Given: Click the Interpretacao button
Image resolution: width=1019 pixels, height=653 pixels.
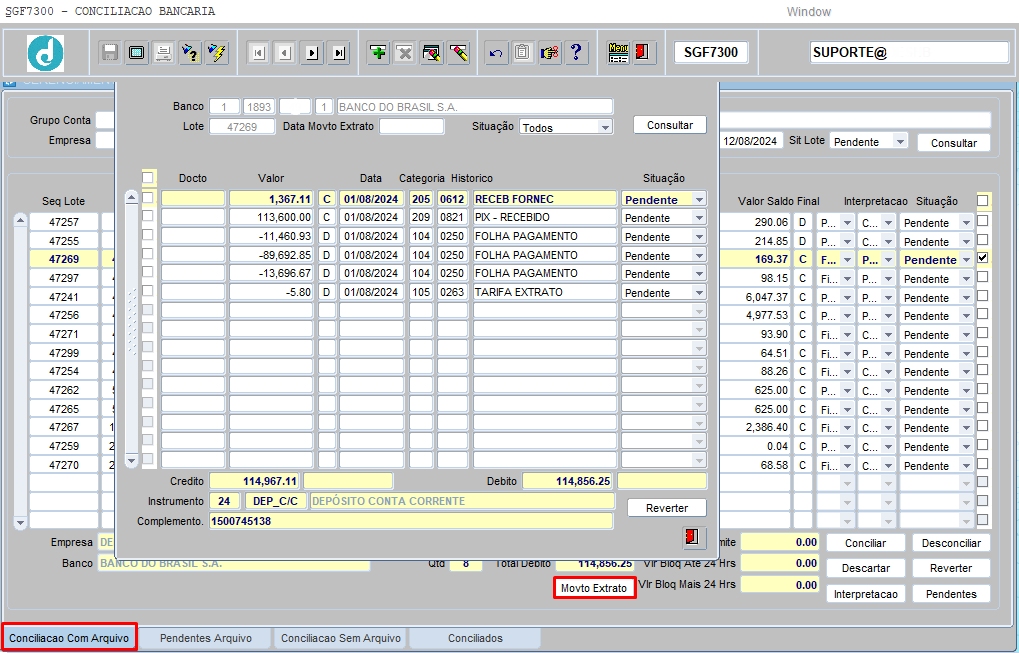Looking at the screenshot, I should [x=865, y=594].
